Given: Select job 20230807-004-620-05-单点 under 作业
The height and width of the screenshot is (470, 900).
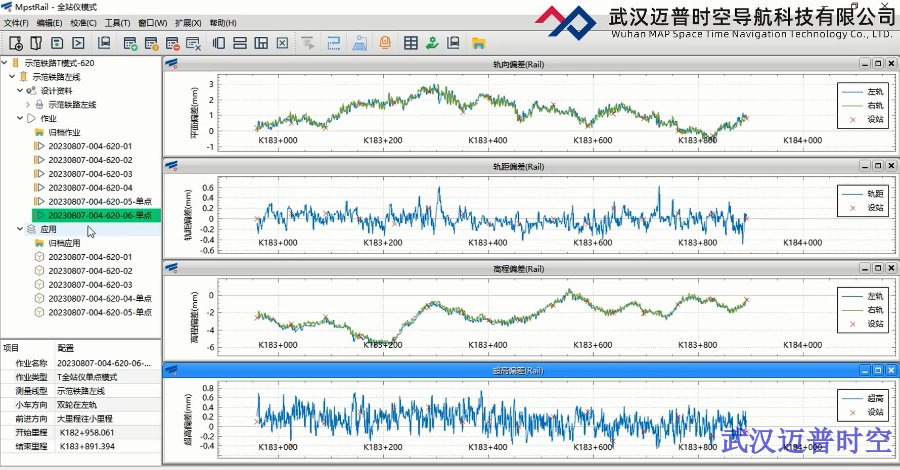Looking at the screenshot, I should [x=100, y=201].
